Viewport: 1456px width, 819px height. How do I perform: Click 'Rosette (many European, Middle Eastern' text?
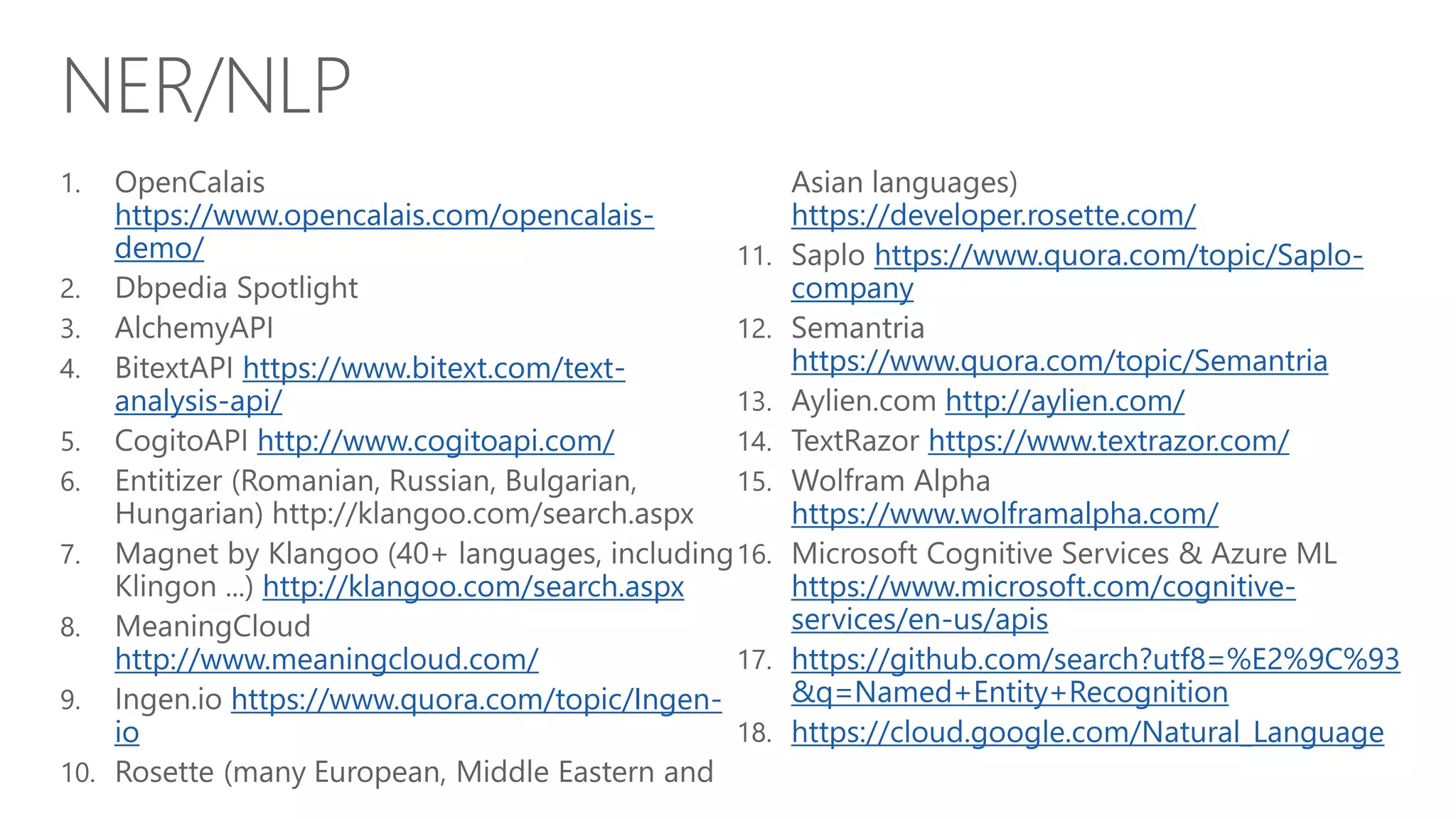pos(414,773)
